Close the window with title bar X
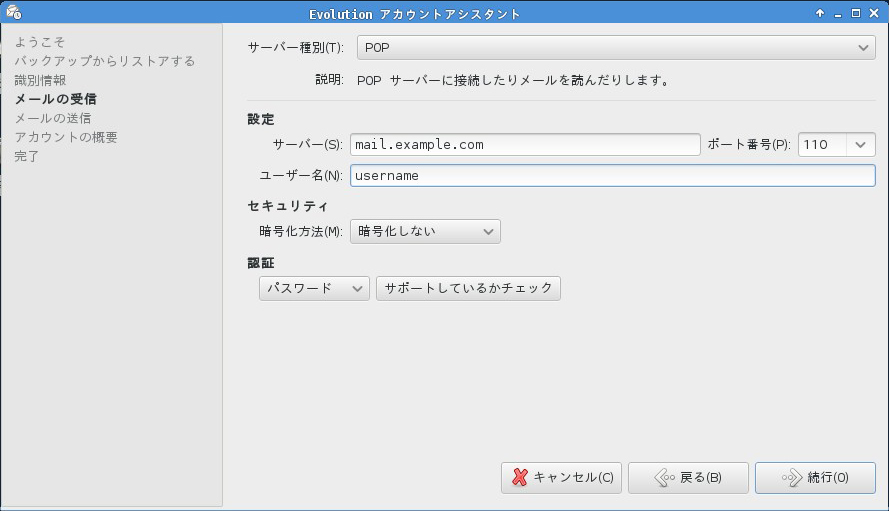This screenshot has height=511, width=889. point(874,14)
